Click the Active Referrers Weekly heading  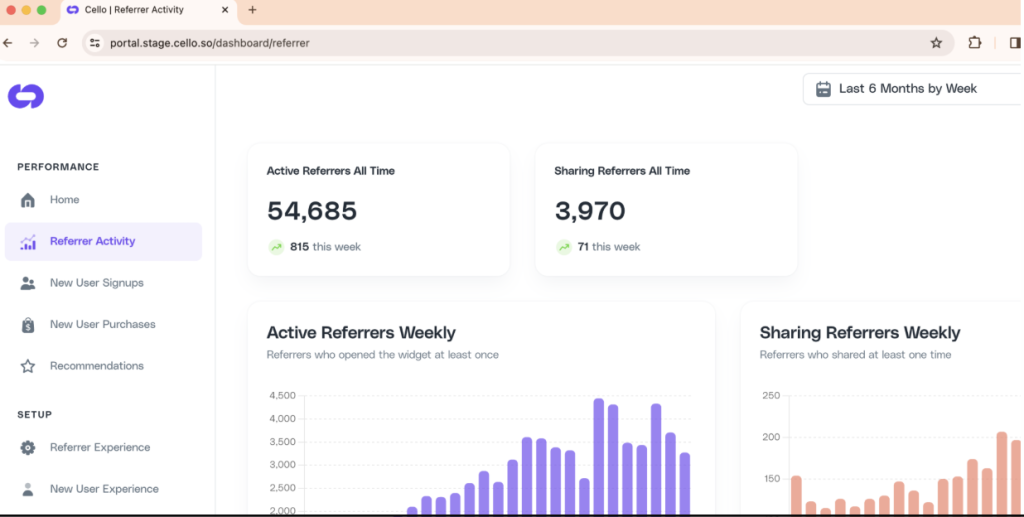click(x=361, y=333)
